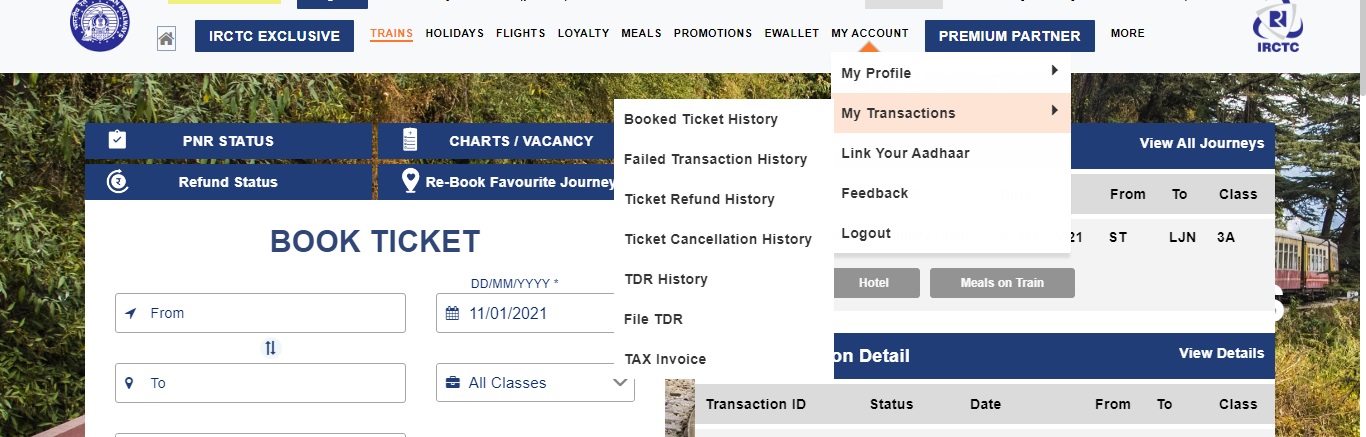
Task: Open Booked Ticket History menu entry
Action: (700, 119)
